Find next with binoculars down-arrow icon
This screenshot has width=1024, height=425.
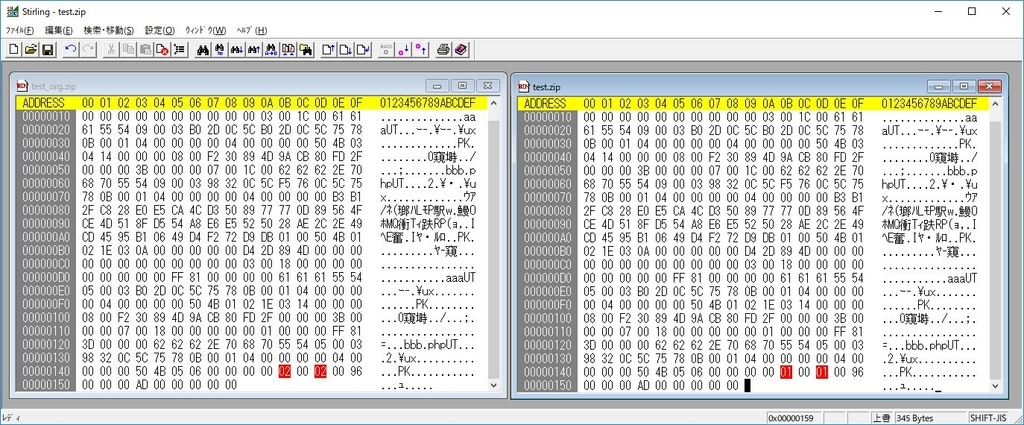click(237, 50)
